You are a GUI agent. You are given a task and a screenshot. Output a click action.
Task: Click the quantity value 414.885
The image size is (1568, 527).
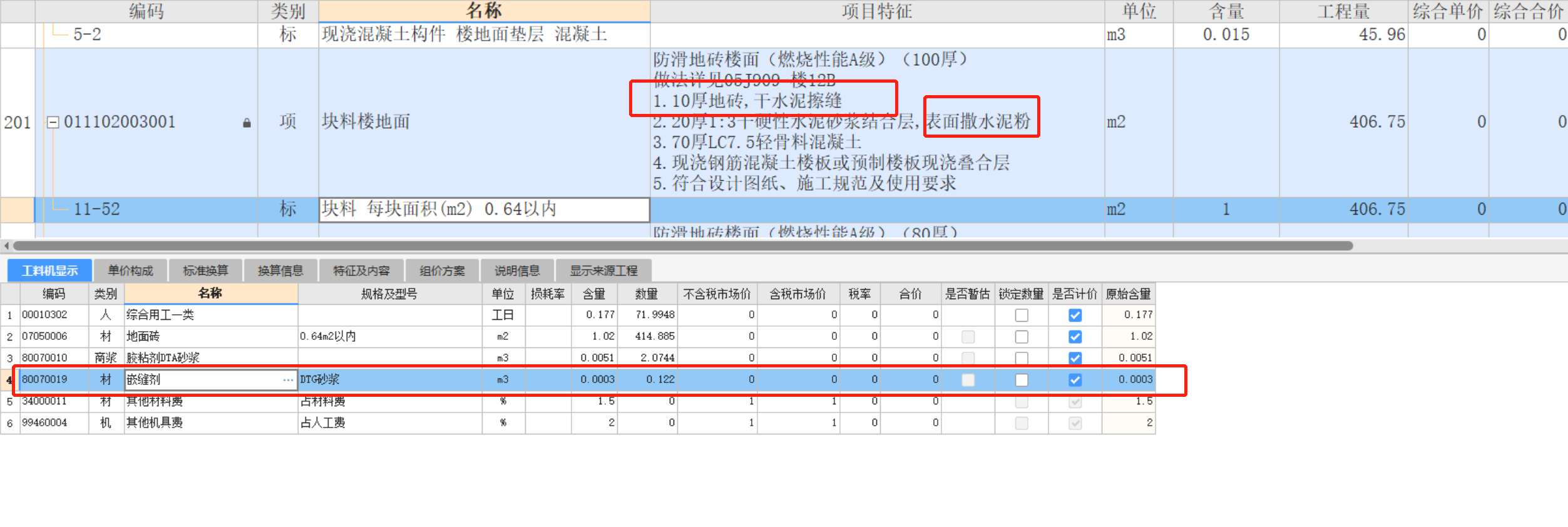coord(655,336)
